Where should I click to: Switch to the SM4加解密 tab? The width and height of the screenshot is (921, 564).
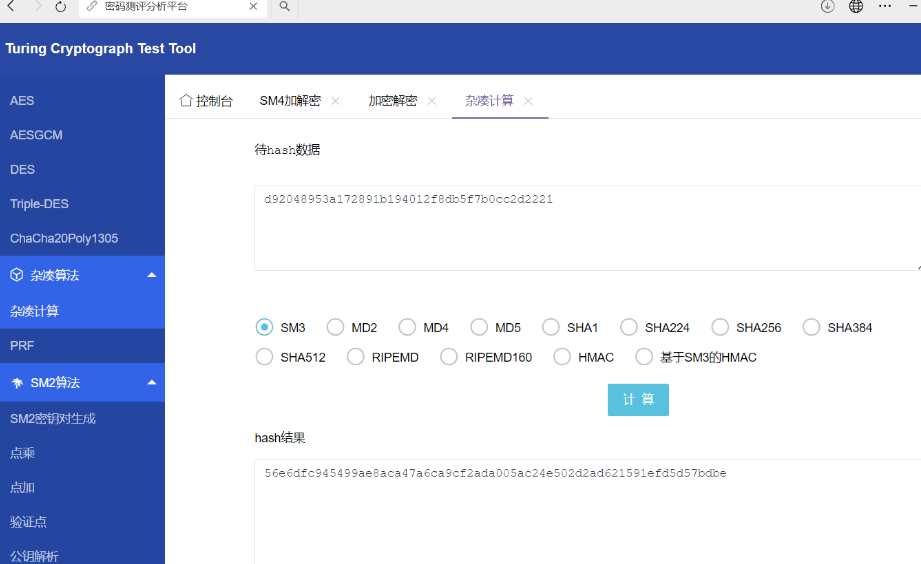290,101
